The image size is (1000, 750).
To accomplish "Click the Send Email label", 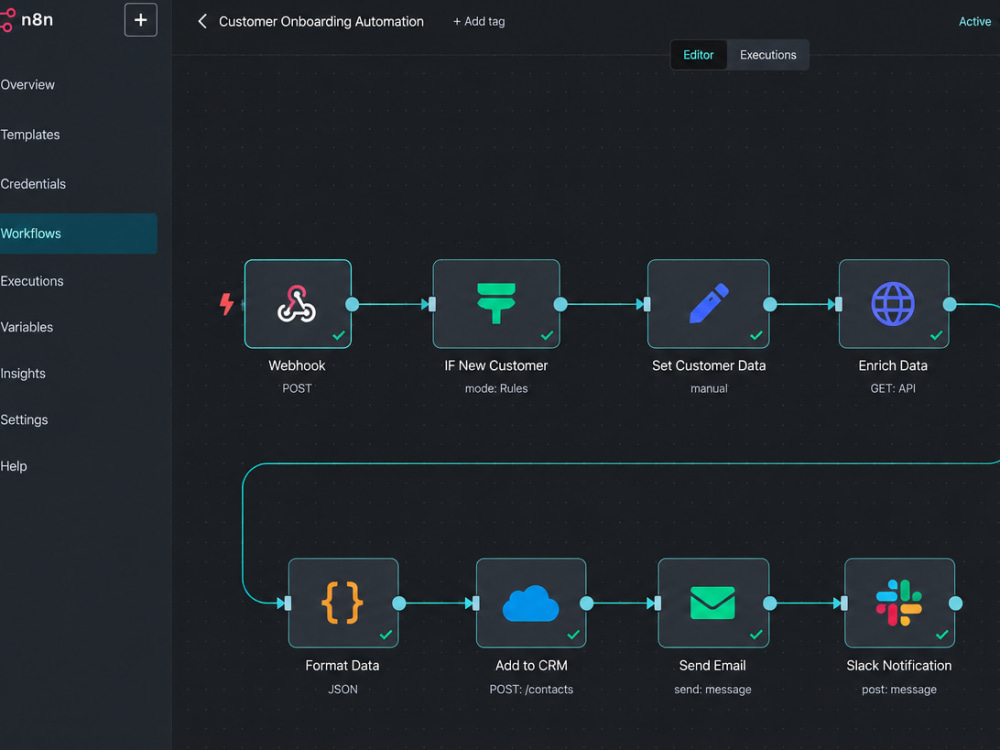I will (712, 665).
